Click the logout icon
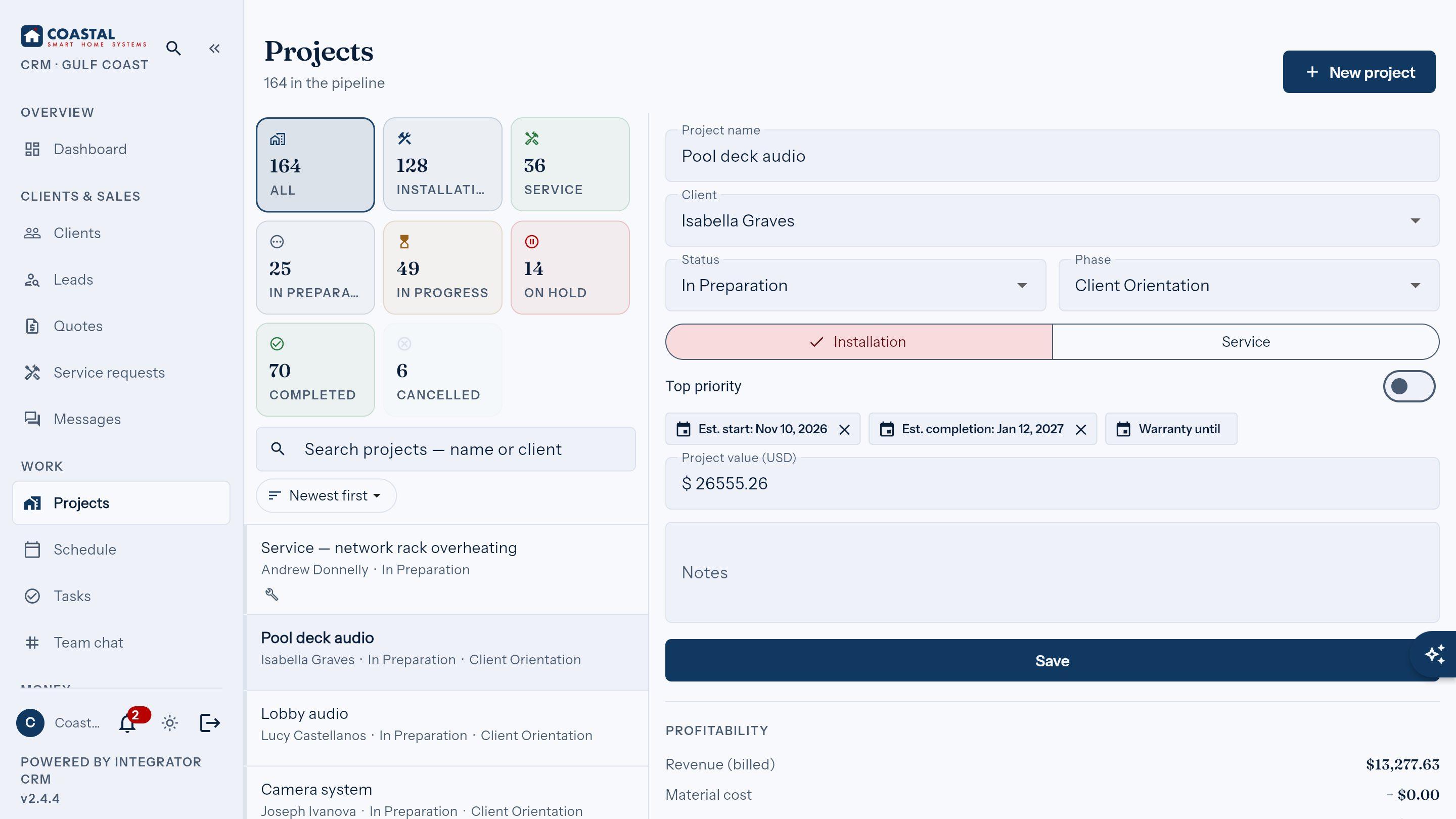The height and width of the screenshot is (819, 1456). click(x=210, y=723)
